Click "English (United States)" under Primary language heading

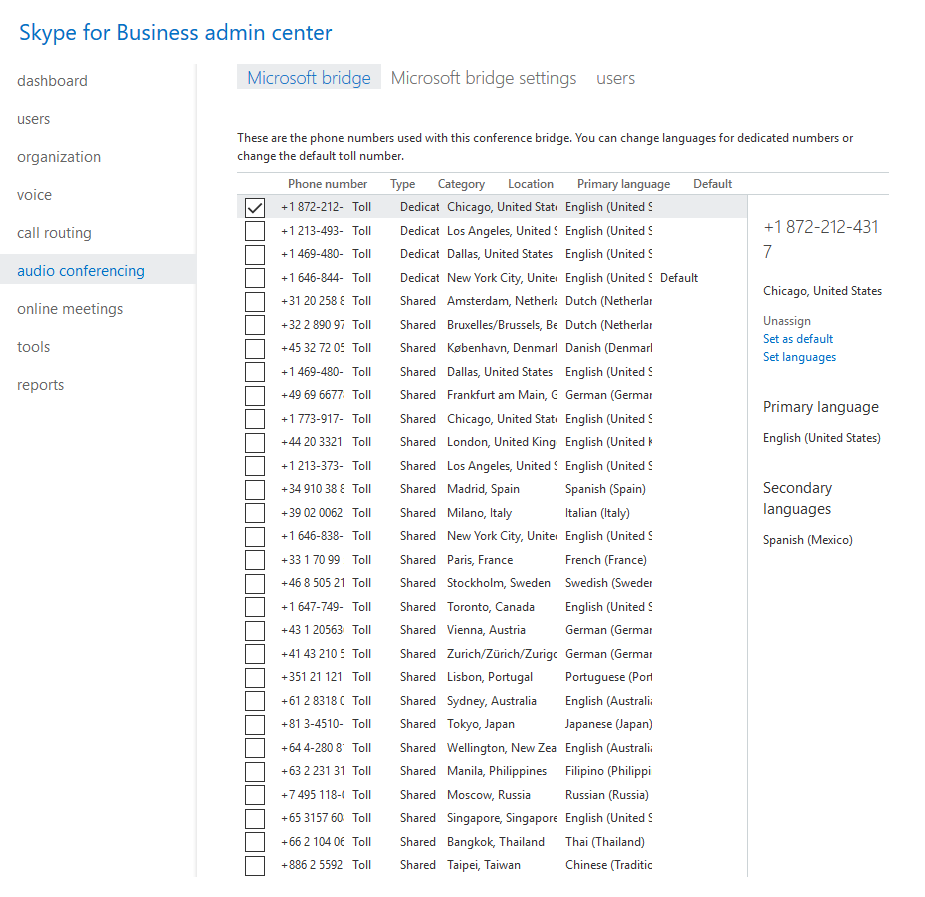[x=822, y=438]
